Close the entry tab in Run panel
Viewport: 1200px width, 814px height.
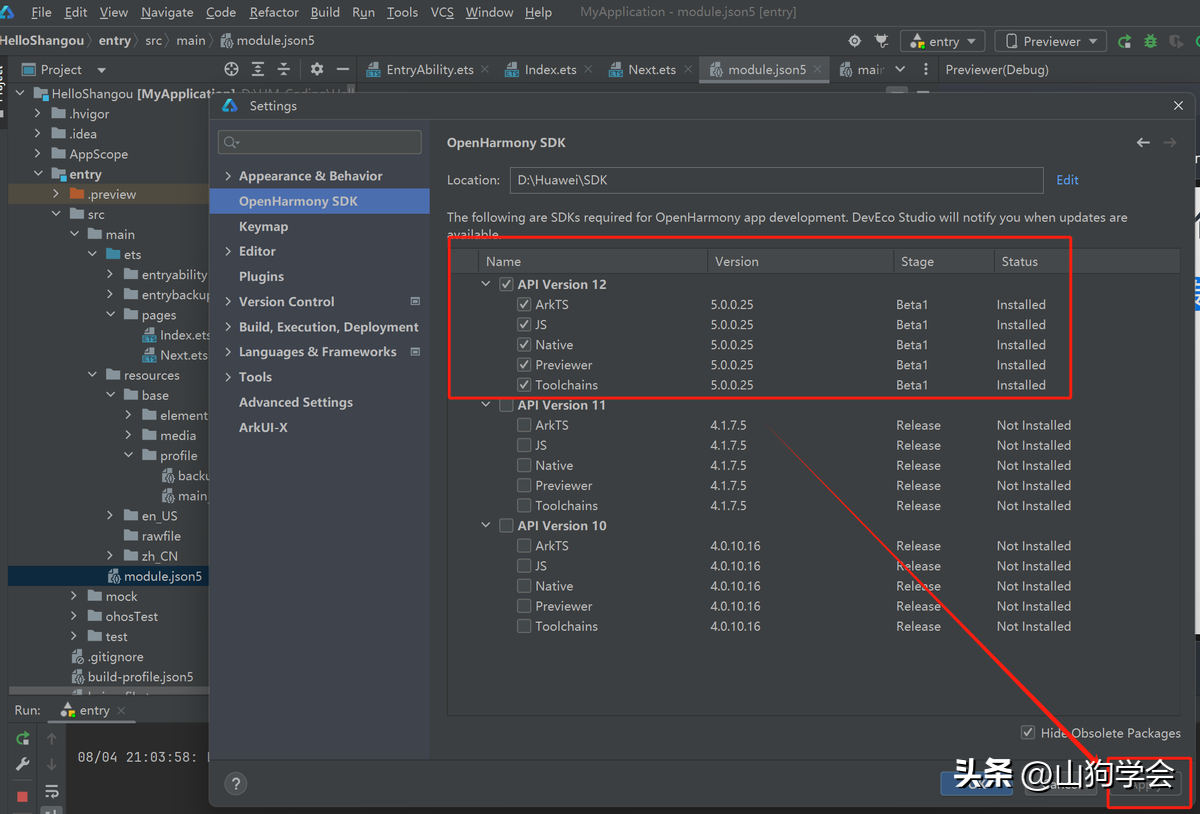(x=122, y=710)
